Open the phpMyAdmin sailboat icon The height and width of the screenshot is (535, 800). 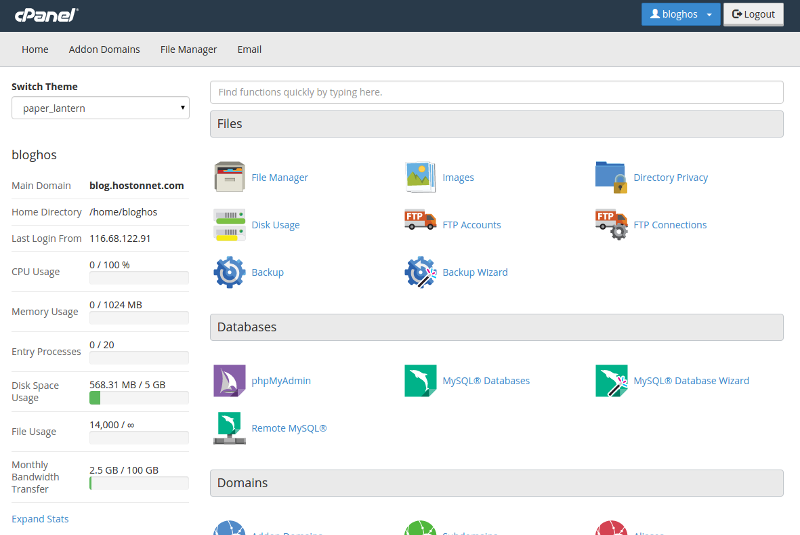(x=230, y=380)
